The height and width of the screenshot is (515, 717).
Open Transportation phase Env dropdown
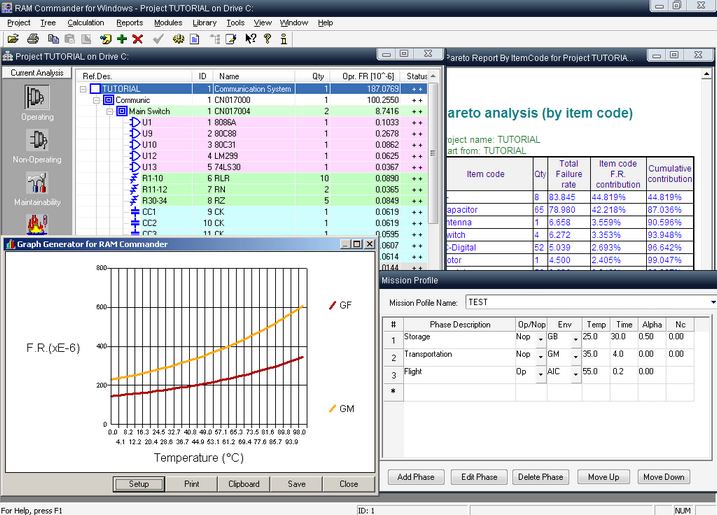click(576, 357)
